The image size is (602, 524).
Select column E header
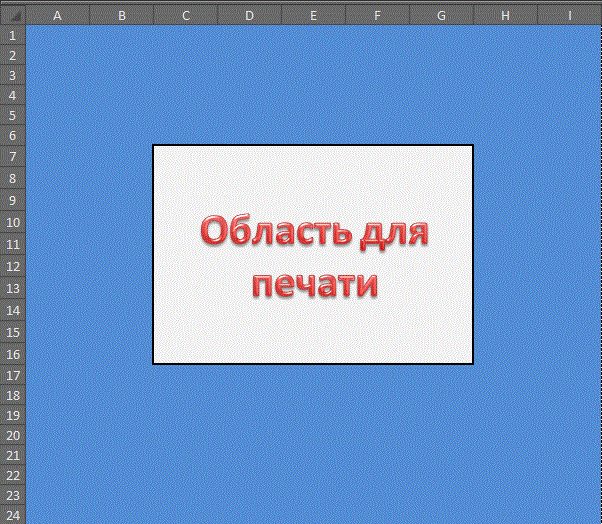click(313, 16)
